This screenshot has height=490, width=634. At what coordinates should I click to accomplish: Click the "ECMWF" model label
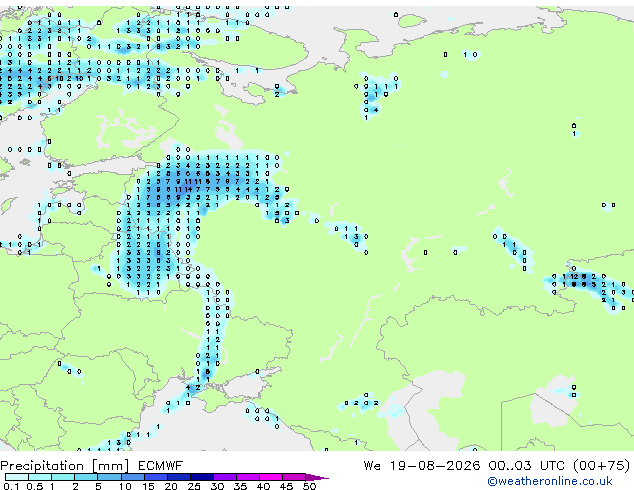[161, 466]
